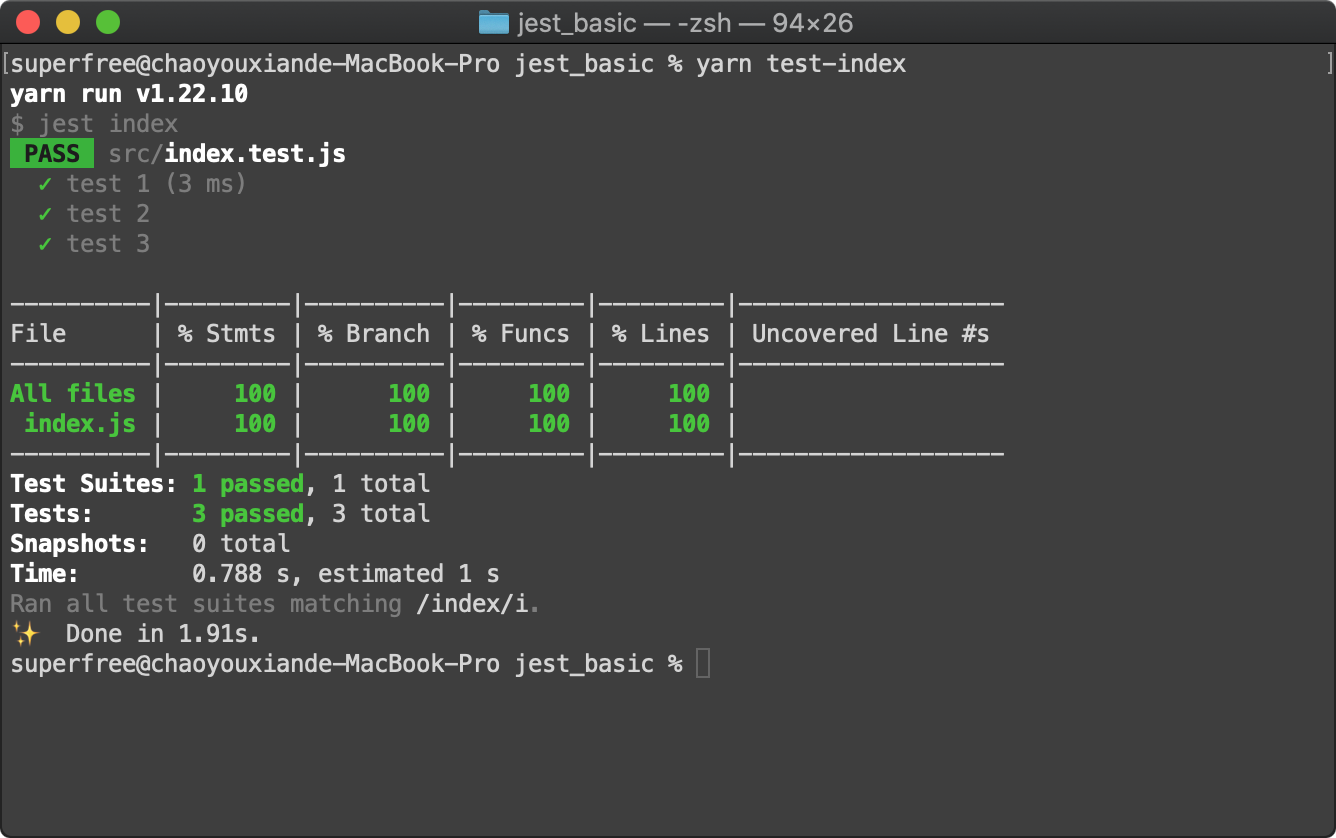This screenshot has height=838, width=1336.
Task: Click the line yarn run v1.22.10
Action: click(129, 94)
